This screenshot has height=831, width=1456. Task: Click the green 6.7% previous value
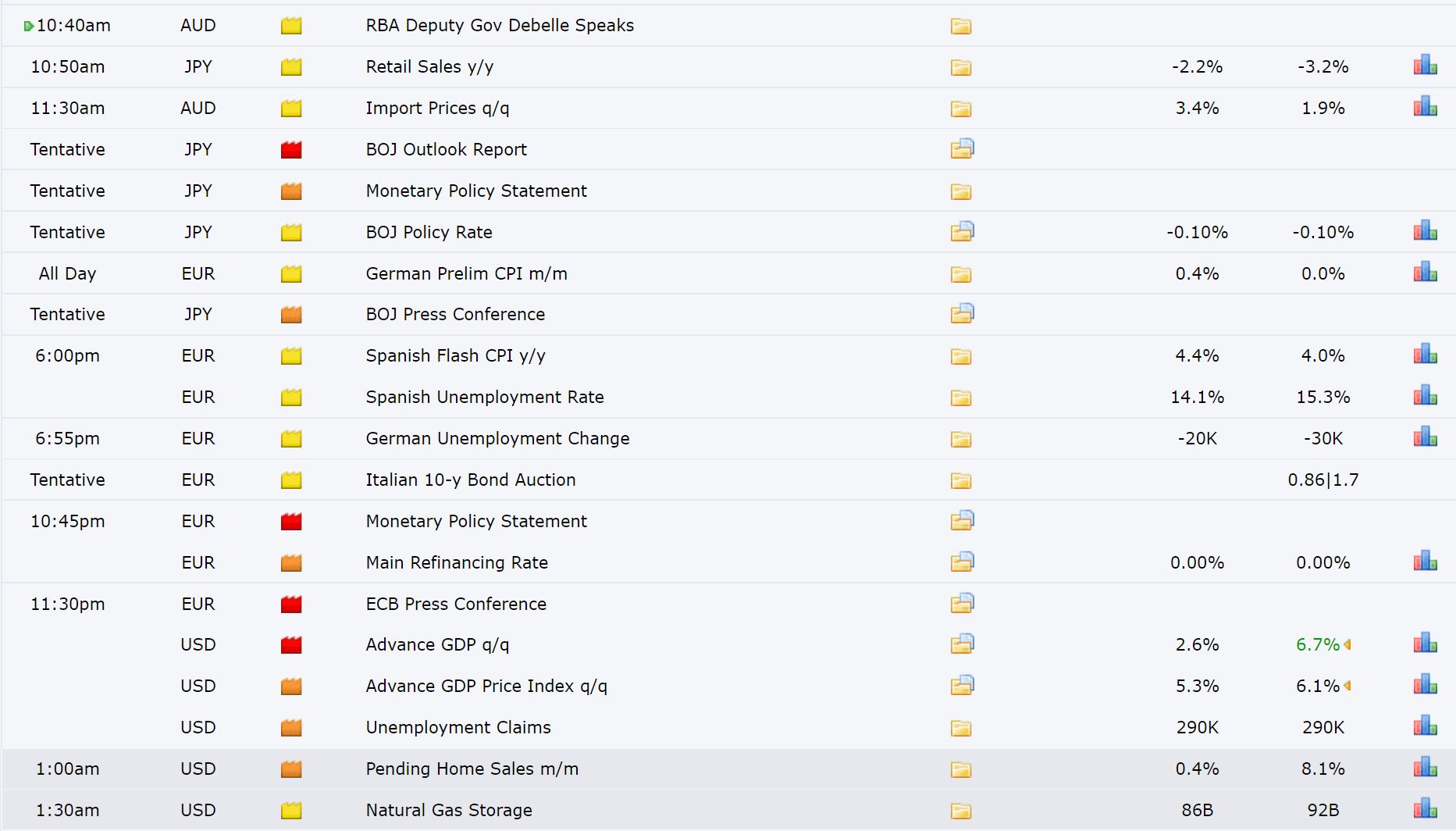tap(1318, 644)
